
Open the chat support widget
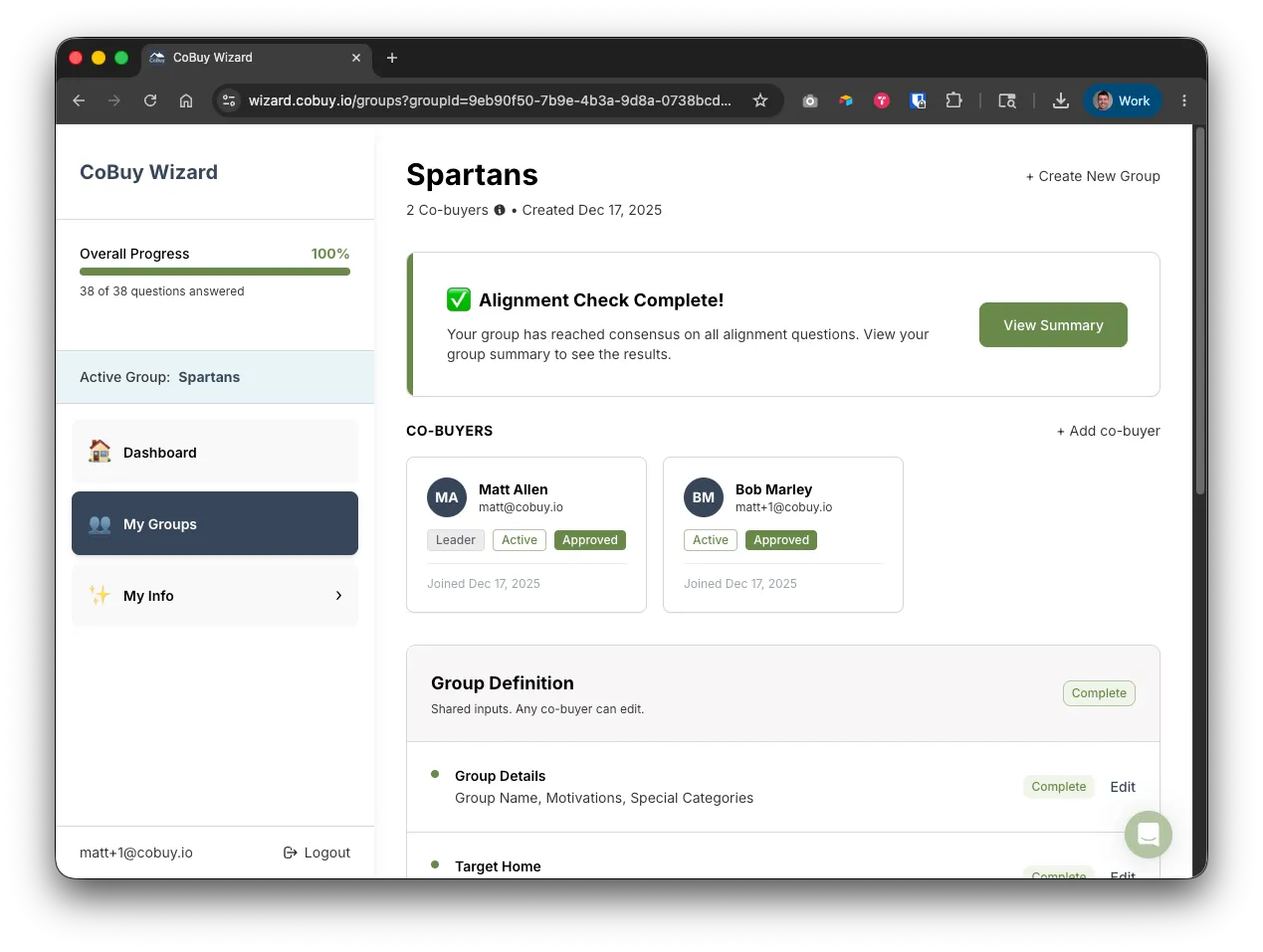1149,835
